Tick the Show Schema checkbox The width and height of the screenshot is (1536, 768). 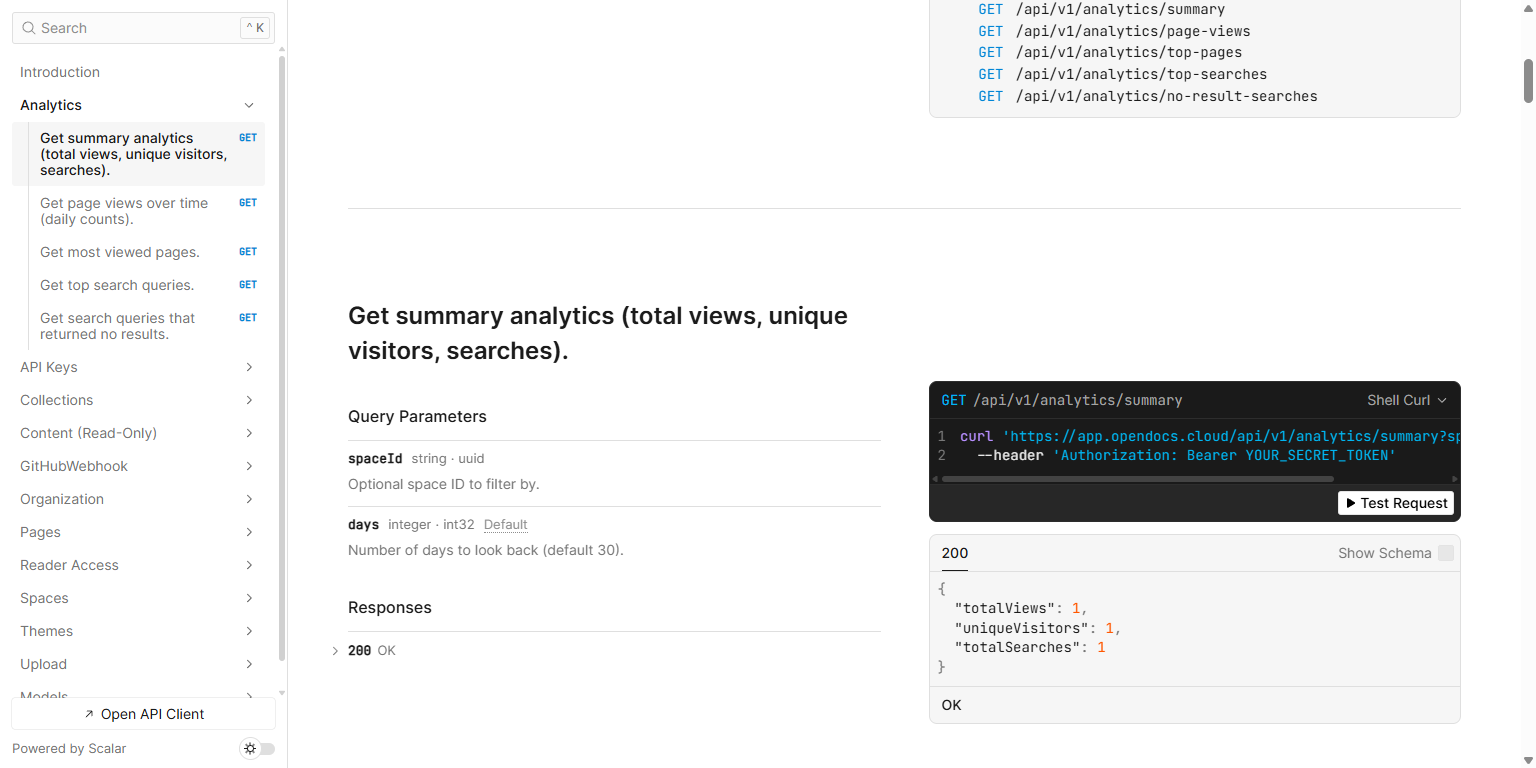point(1446,553)
